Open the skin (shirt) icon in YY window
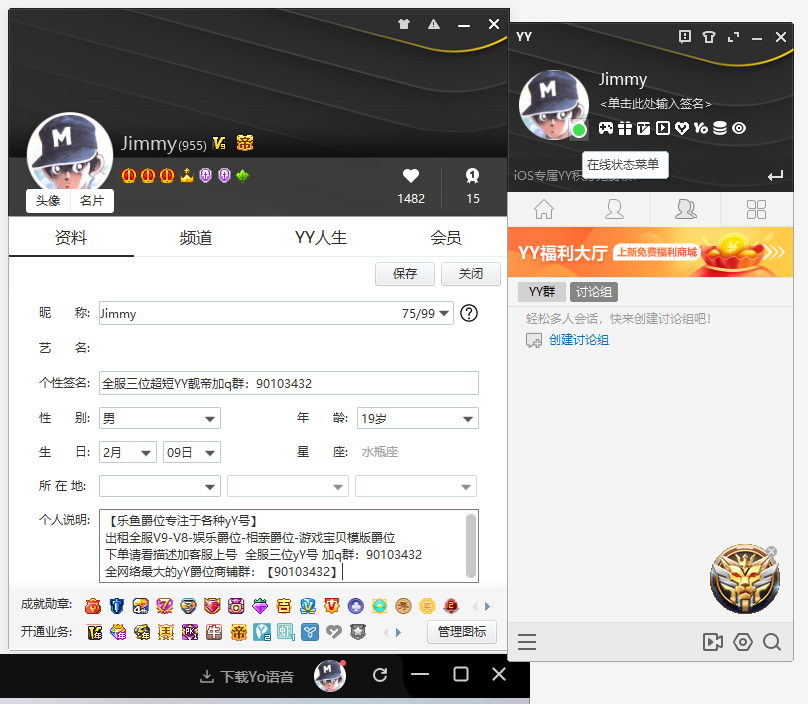 [709, 37]
